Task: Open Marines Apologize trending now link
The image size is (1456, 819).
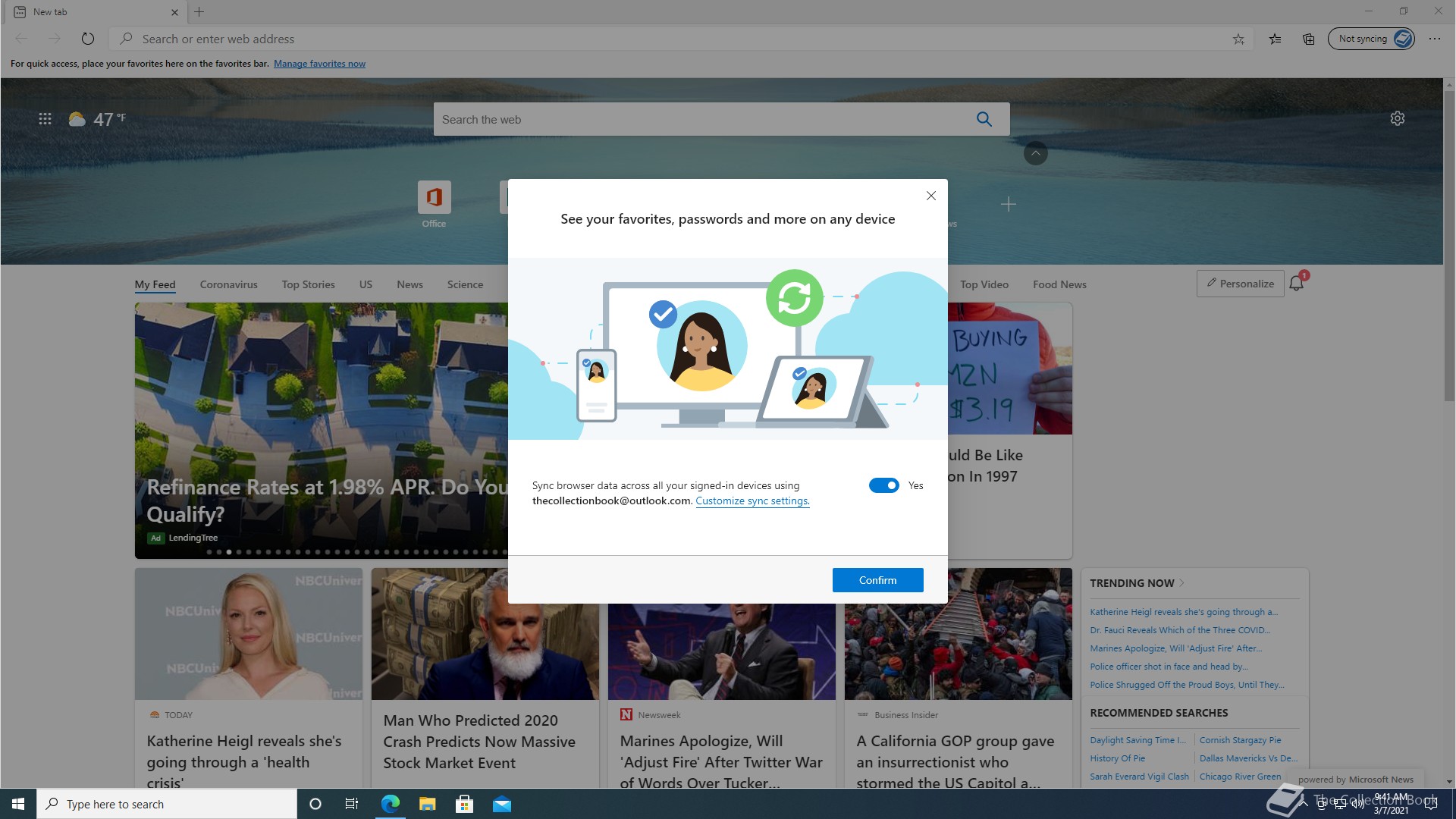Action: pos(1176,648)
